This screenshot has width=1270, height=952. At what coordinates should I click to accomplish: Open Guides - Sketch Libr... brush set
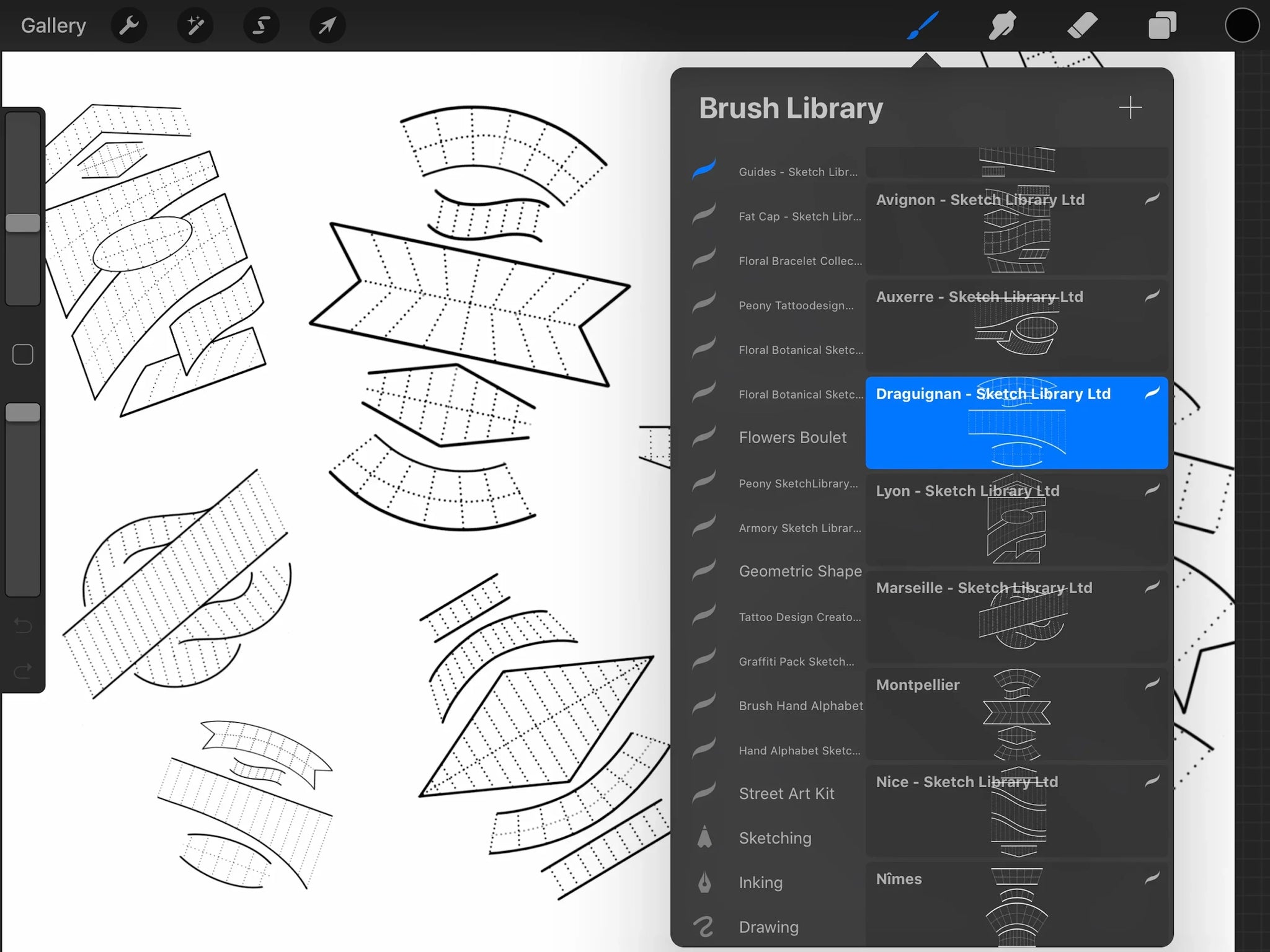pos(776,172)
